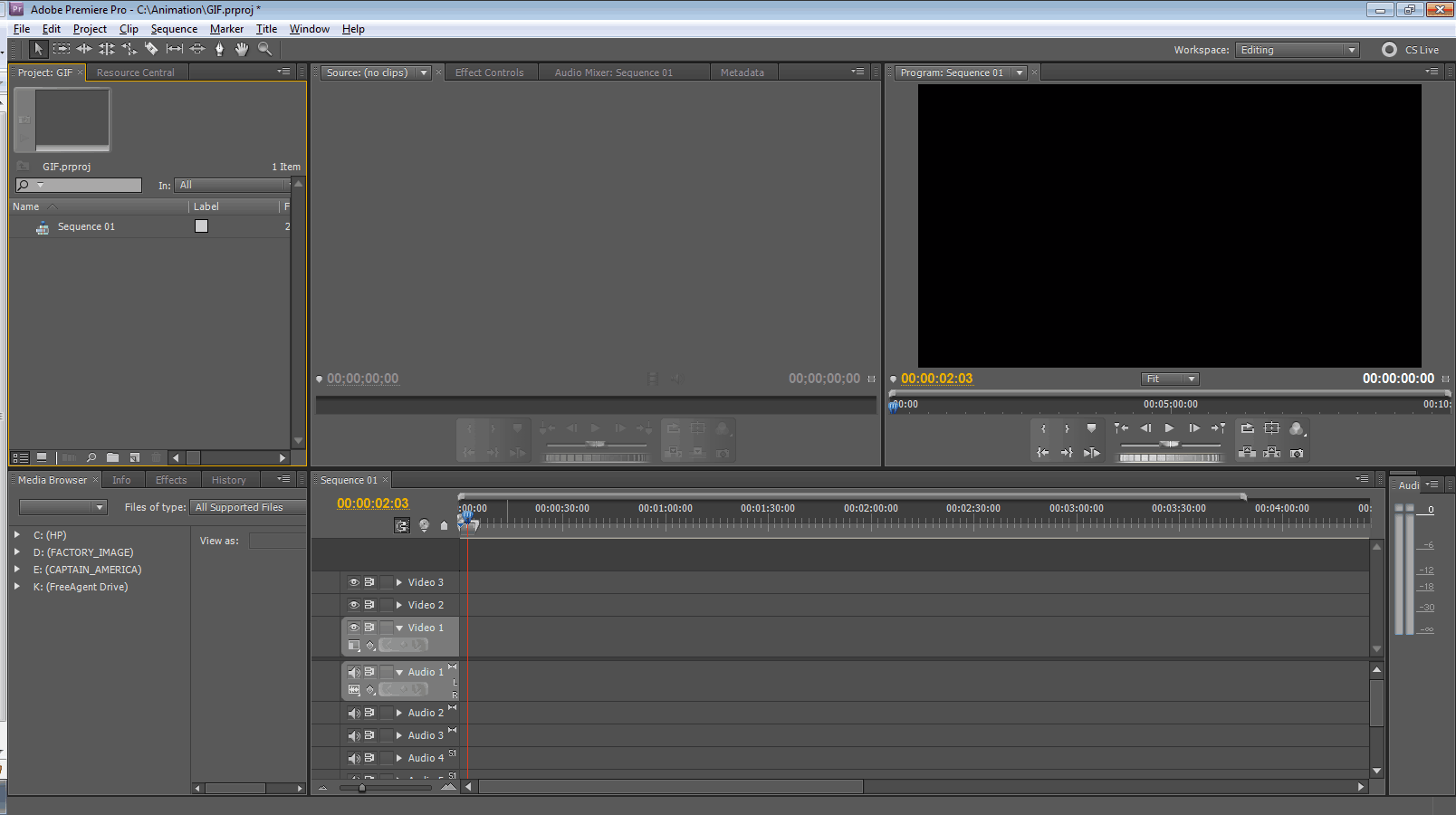This screenshot has width=1456, height=815.
Task: Click the Find icon in Project panel
Action: pos(91,458)
